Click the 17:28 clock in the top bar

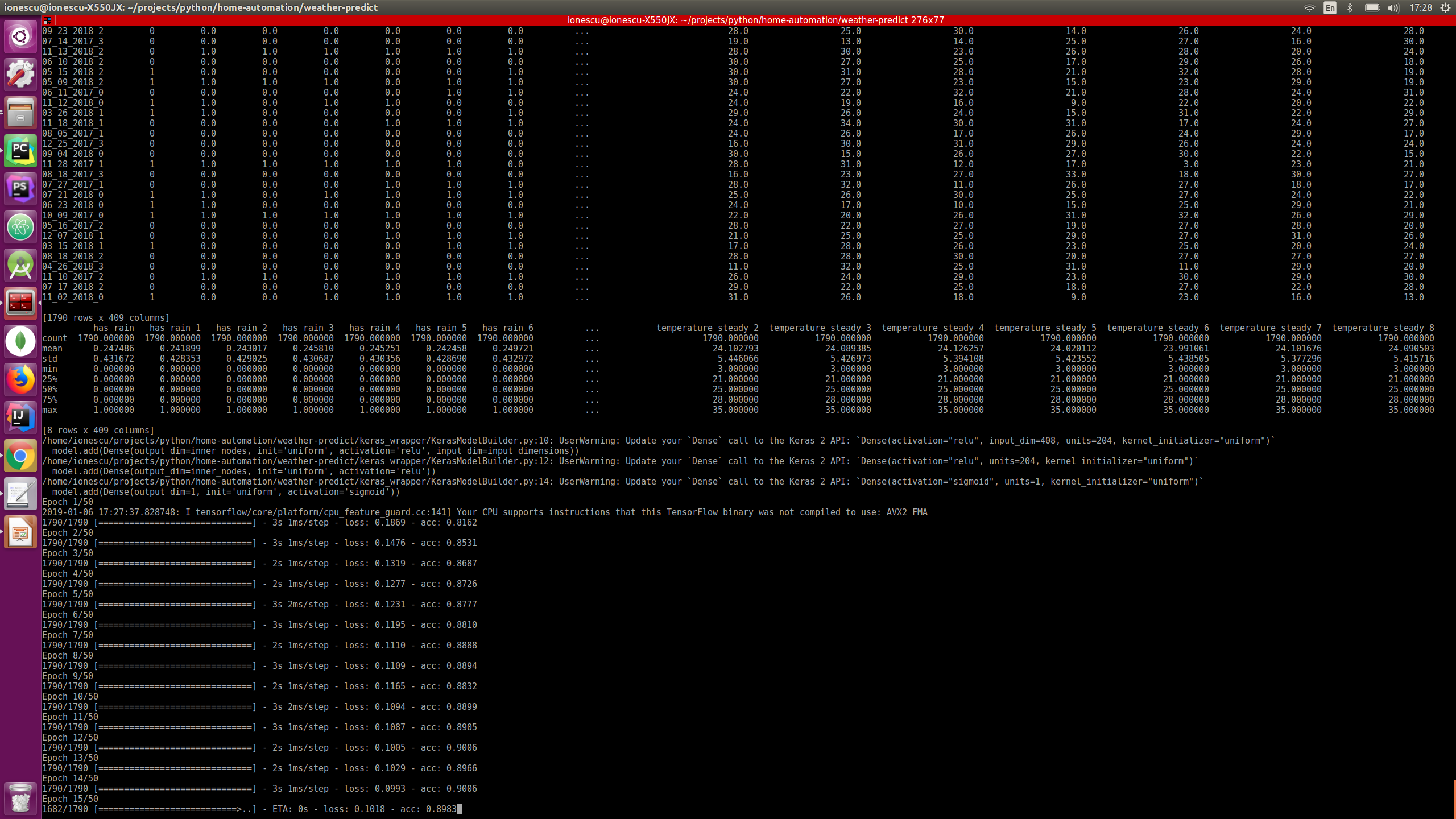click(x=1420, y=7)
